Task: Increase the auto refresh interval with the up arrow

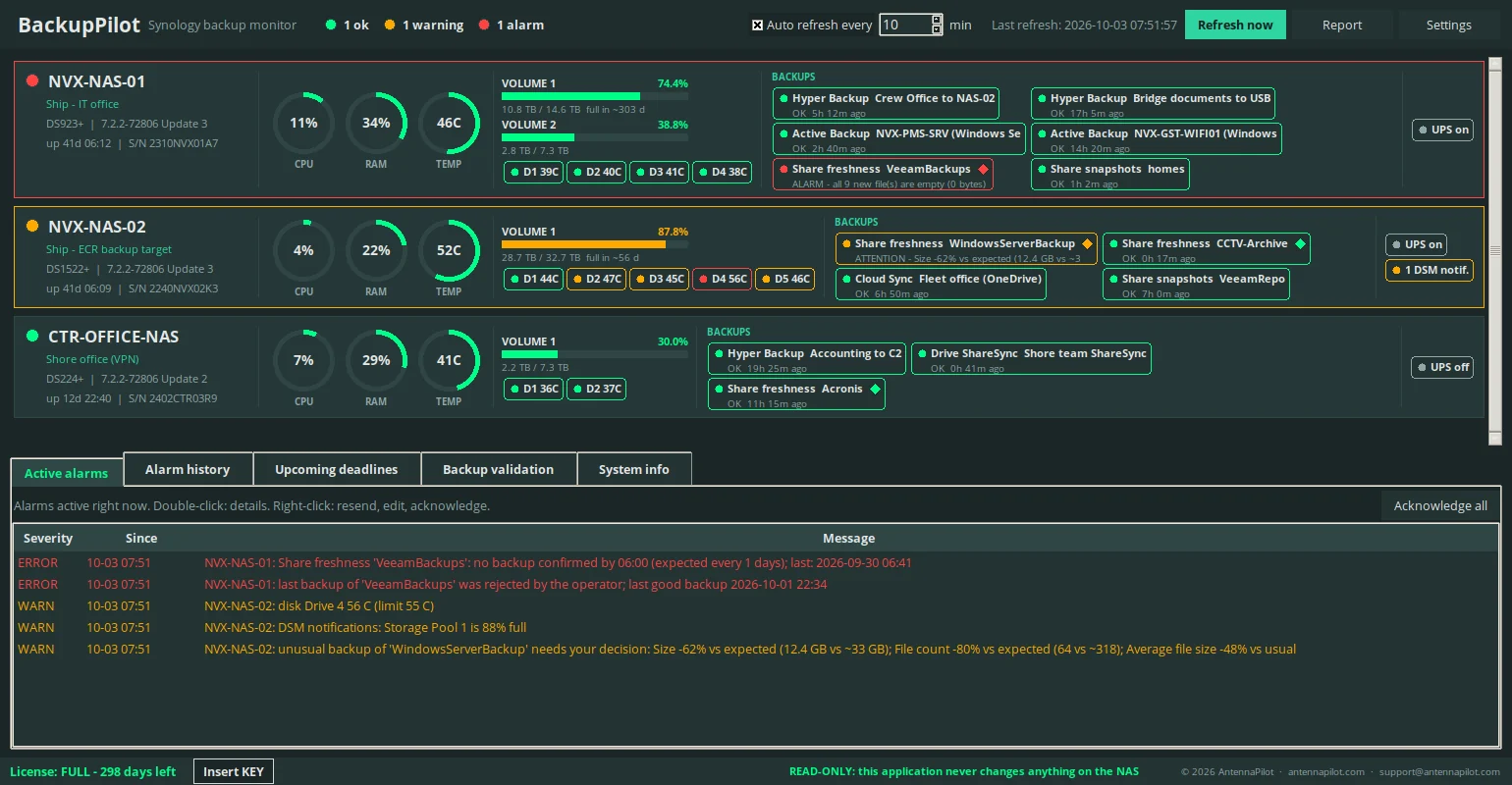Action: tap(937, 20)
